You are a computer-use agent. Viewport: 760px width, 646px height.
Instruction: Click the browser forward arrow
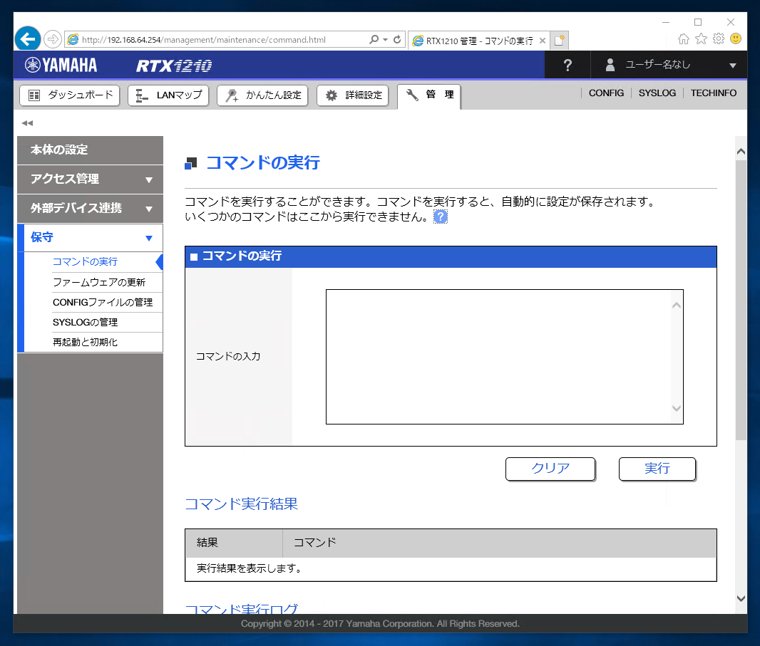(53, 39)
